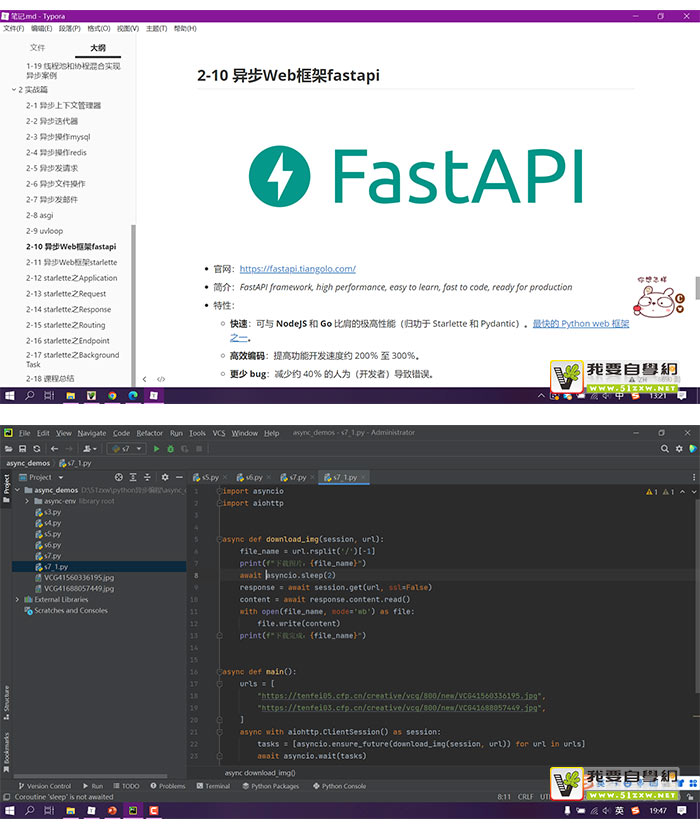The width and height of the screenshot is (700, 829).
Task: Open Typora's 格式(O) menu
Action: pos(99,29)
